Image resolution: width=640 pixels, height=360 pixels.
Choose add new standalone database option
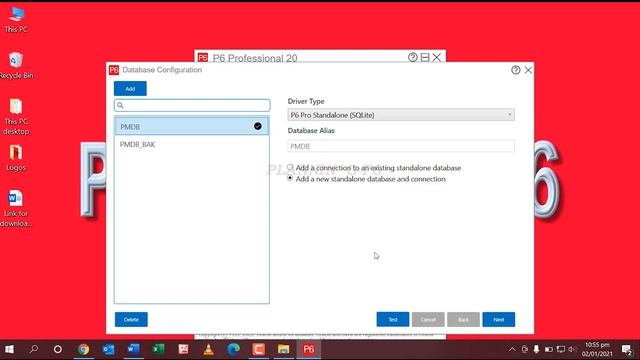pyautogui.click(x=290, y=178)
